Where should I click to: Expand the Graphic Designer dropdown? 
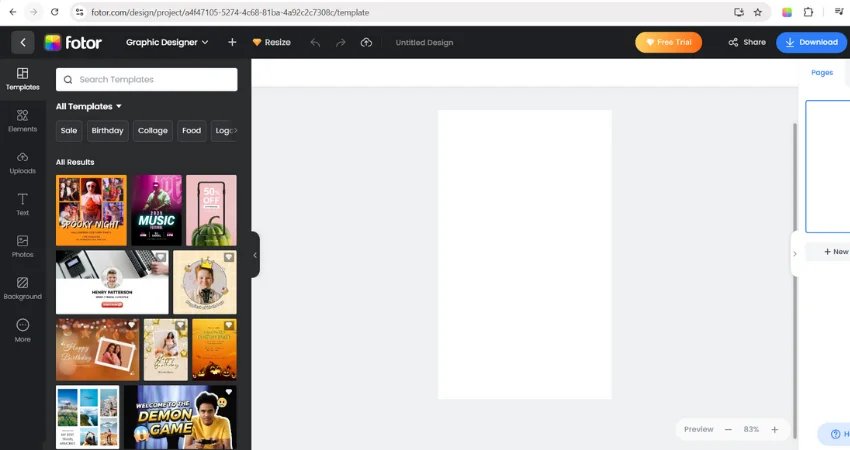pyautogui.click(x=167, y=42)
